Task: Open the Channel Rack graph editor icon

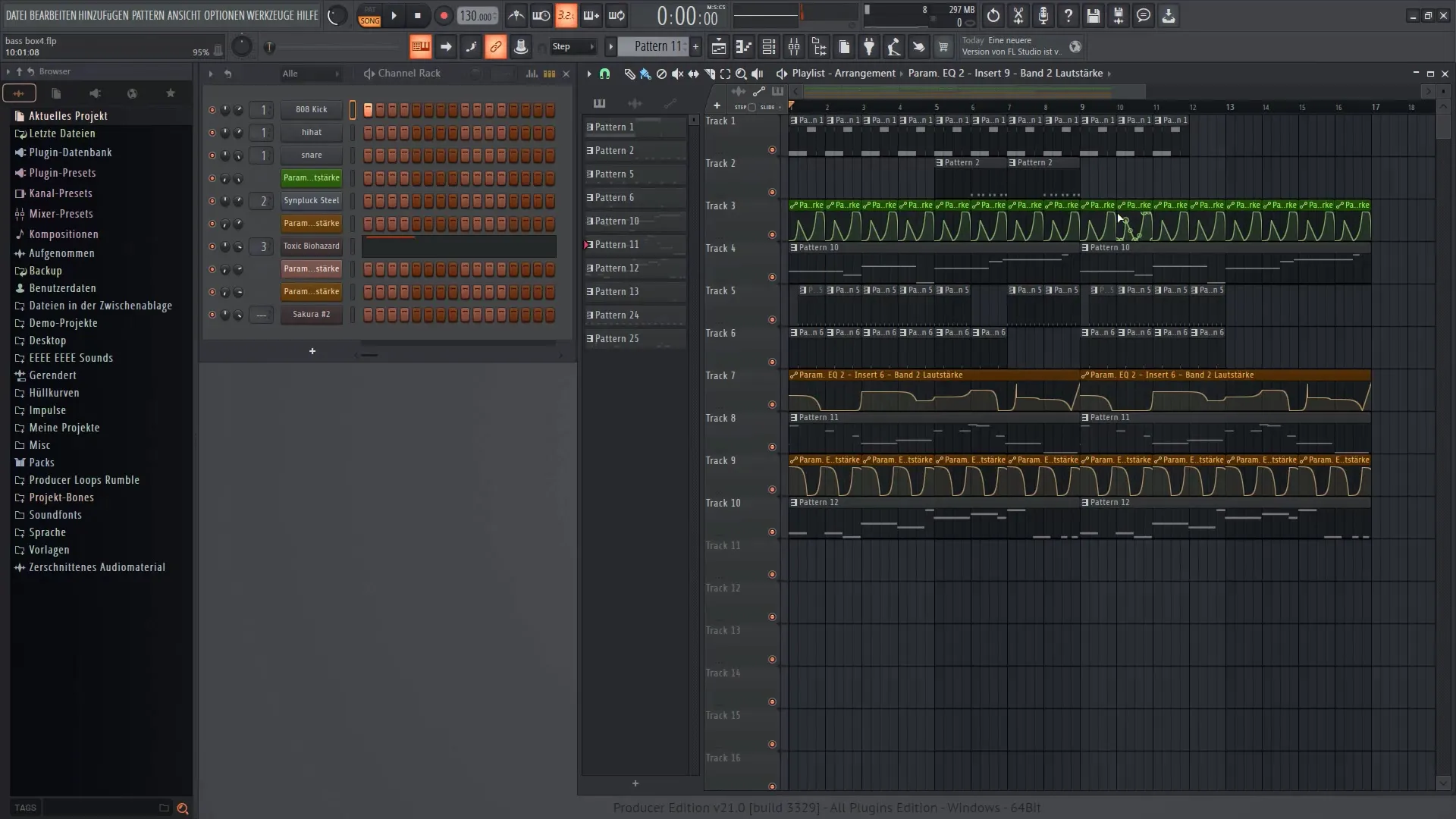Action: pos(532,74)
